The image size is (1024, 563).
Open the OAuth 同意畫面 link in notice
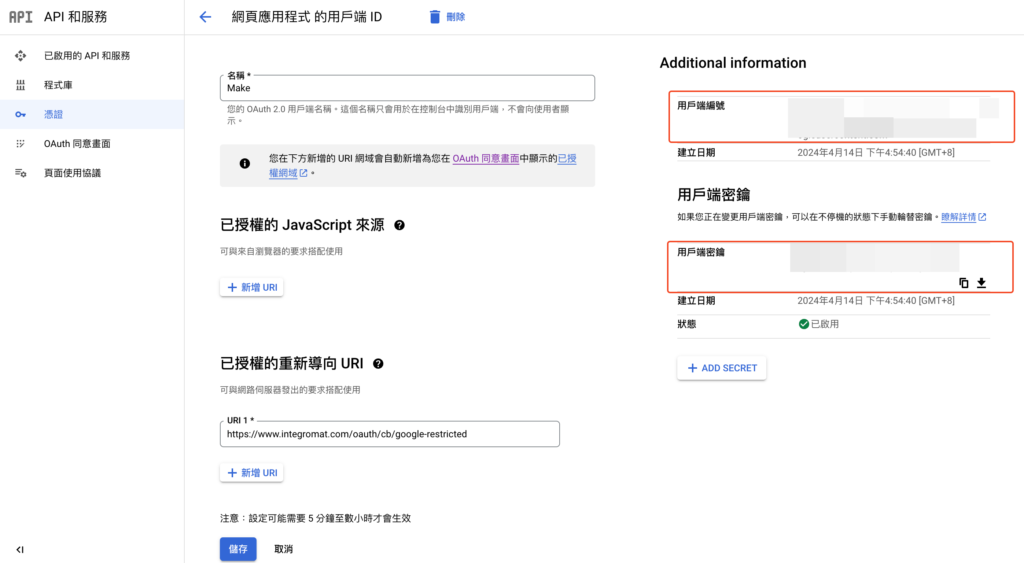[486, 159]
